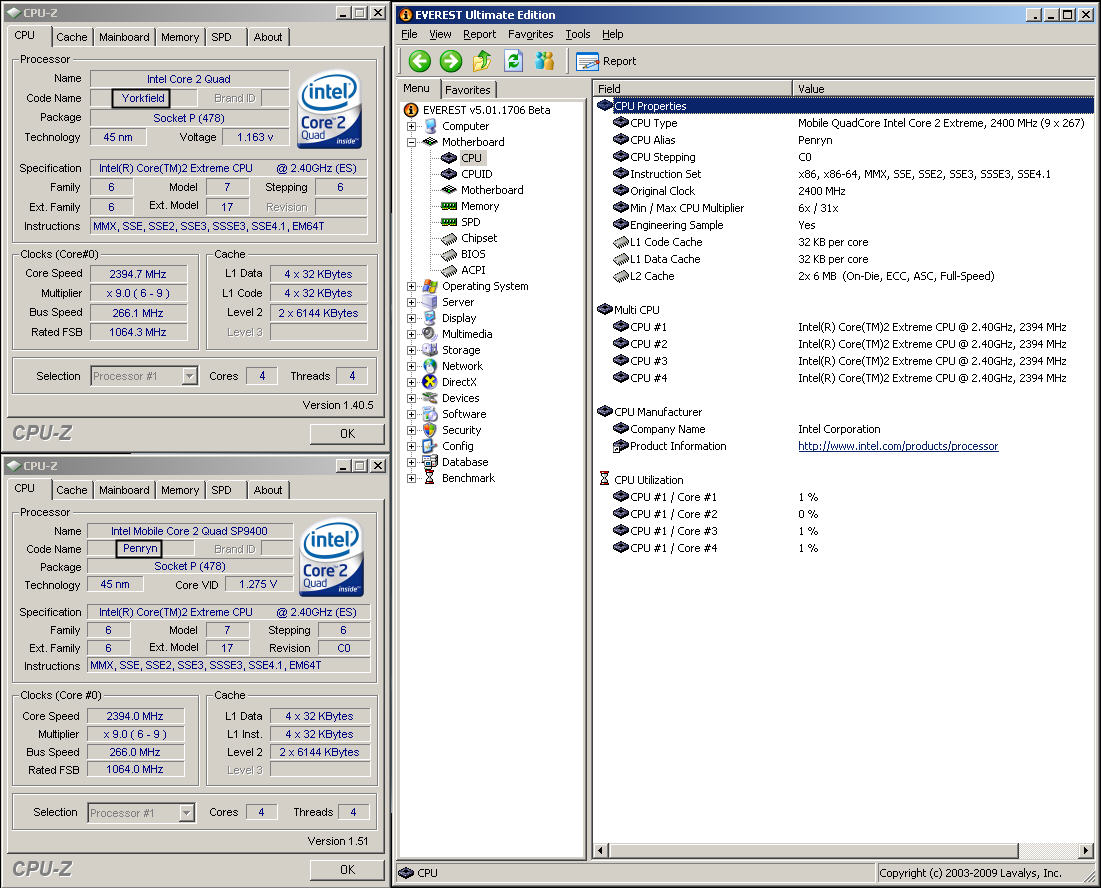Viewport: 1101px width, 888px height.
Task: Go back with the green left arrow
Action: pyautogui.click(x=420, y=61)
